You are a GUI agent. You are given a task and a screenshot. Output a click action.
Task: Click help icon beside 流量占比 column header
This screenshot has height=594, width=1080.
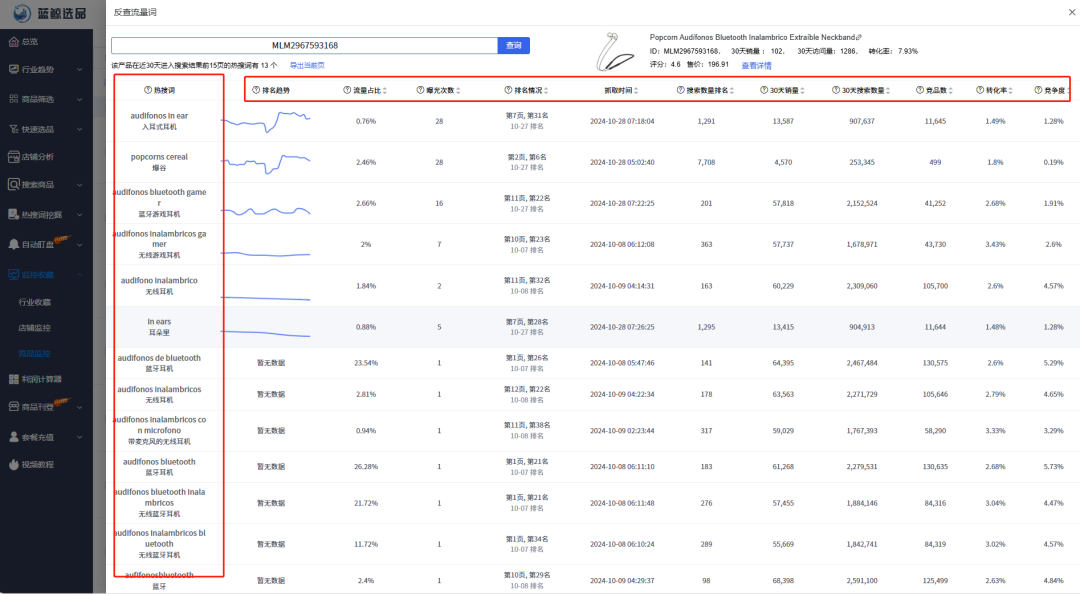[x=347, y=90]
